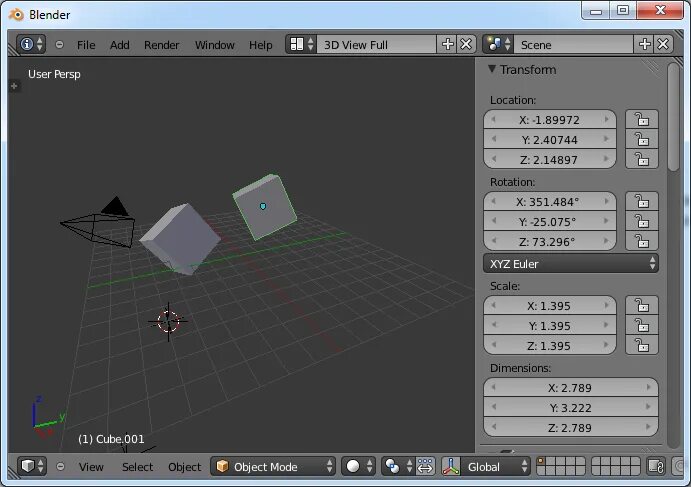
Task: Click the Rotation X 351.484° field
Action: (550, 201)
